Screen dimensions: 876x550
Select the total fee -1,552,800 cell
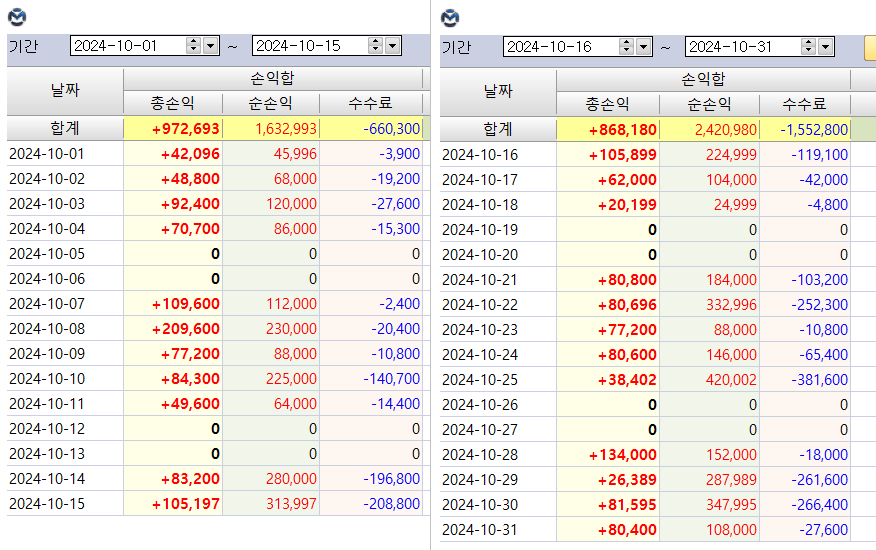[x=805, y=130]
